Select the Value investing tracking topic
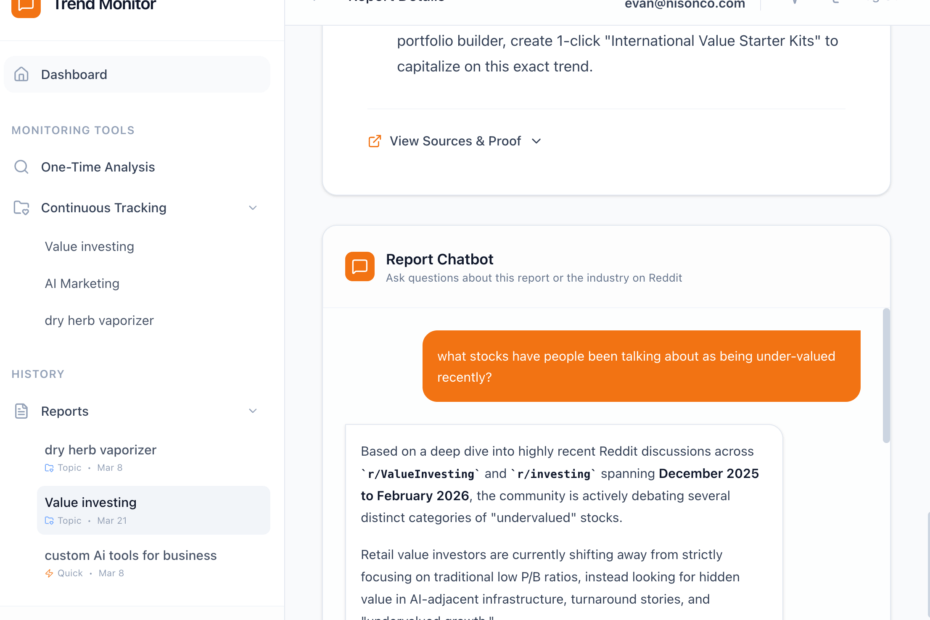 click(x=89, y=247)
